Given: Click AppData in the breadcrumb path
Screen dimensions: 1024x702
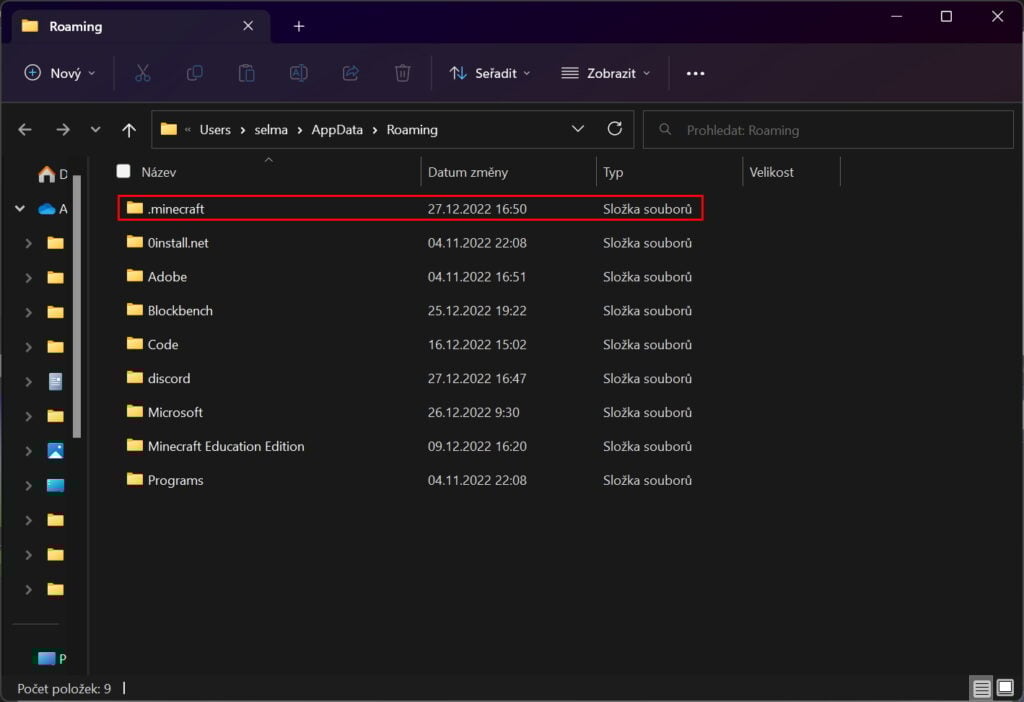Looking at the screenshot, I should 335,130.
